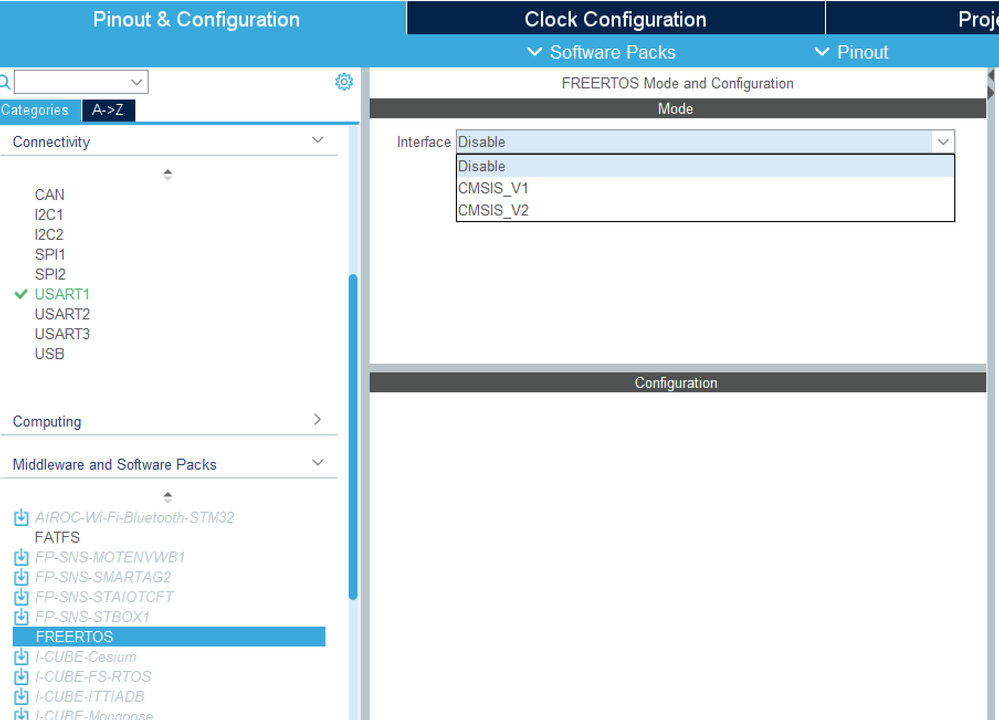Select FATFS middleware
999x720 pixels.
coord(57,537)
